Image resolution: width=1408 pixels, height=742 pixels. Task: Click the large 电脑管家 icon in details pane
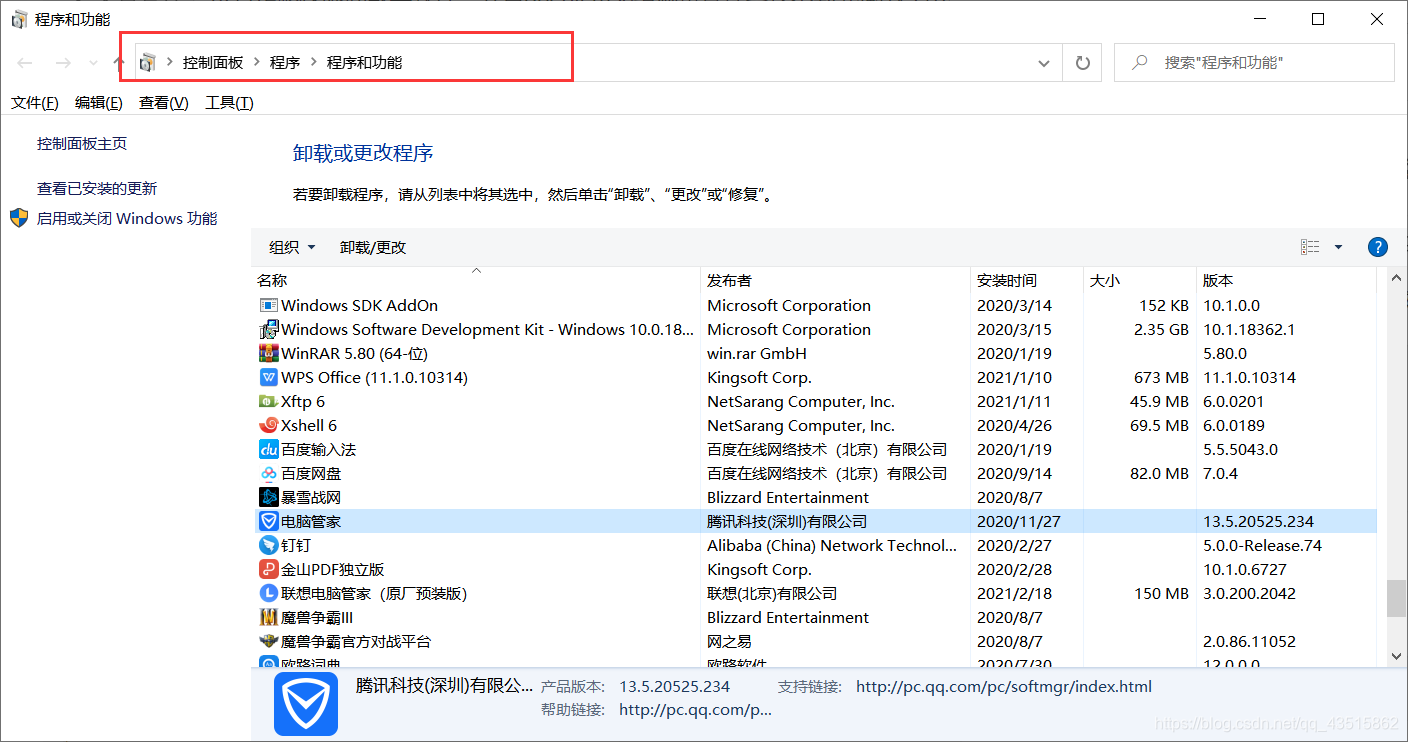[x=306, y=704]
